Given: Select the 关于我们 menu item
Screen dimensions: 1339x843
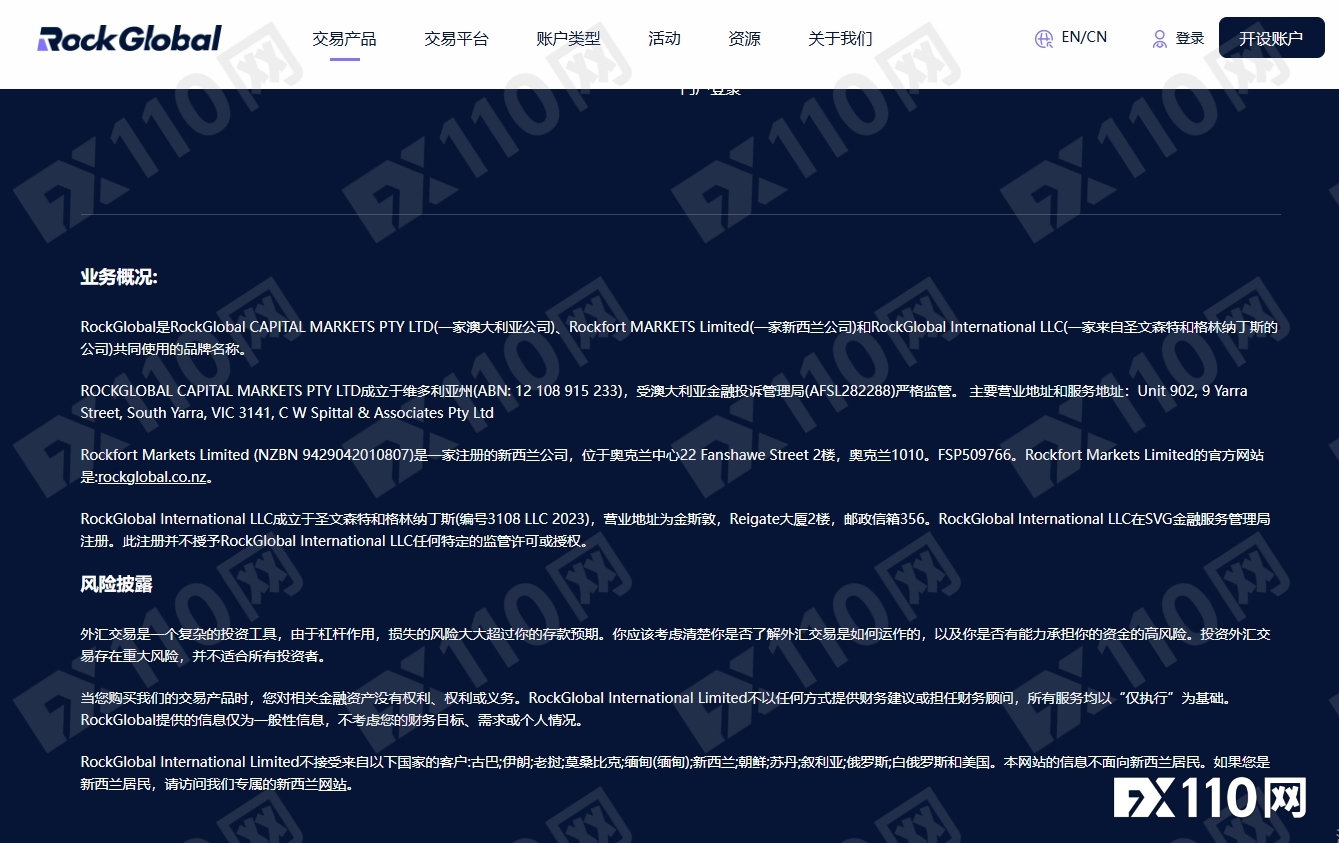Looking at the screenshot, I should point(840,38).
